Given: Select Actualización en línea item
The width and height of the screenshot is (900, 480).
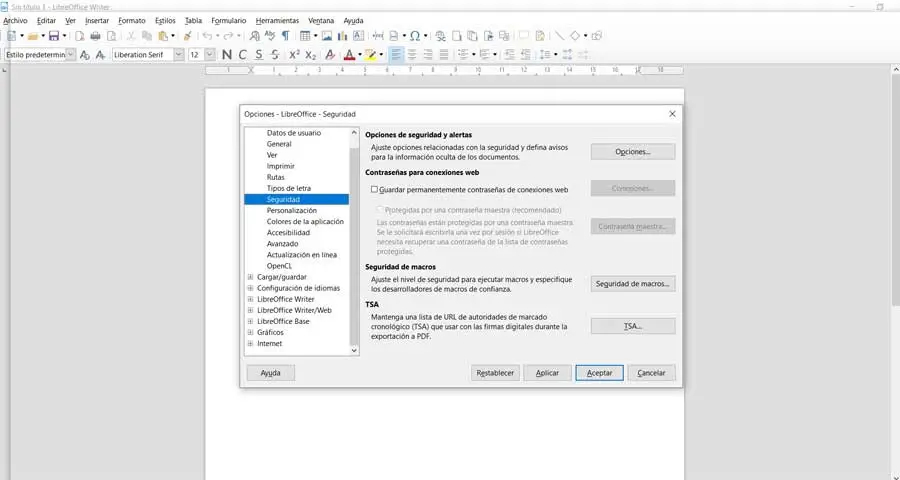Looking at the screenshot, I should coord(302,255).
